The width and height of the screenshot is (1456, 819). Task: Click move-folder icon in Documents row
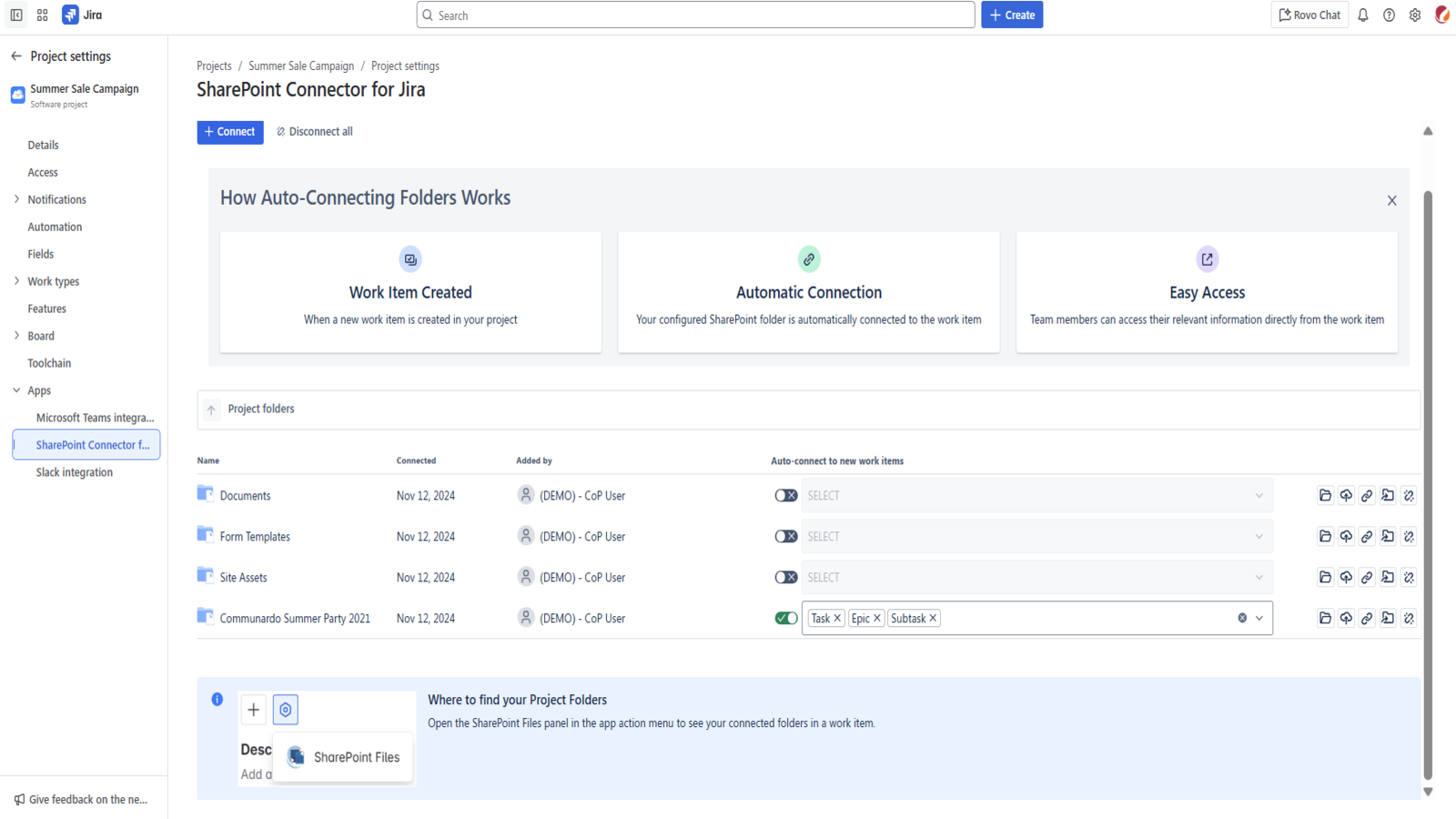[1388, 496]
